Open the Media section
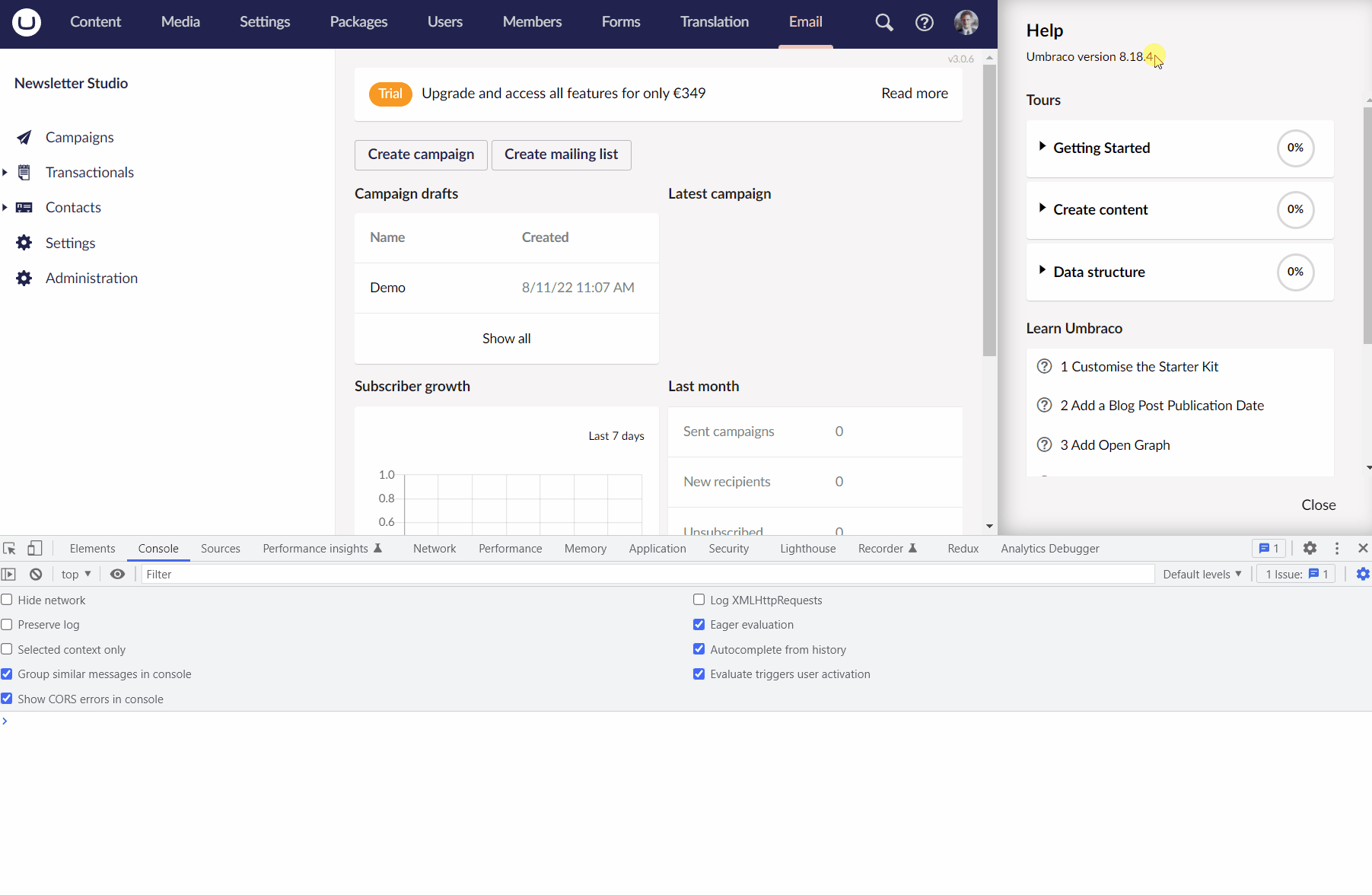1372x895 pixels. coord(180,22)
